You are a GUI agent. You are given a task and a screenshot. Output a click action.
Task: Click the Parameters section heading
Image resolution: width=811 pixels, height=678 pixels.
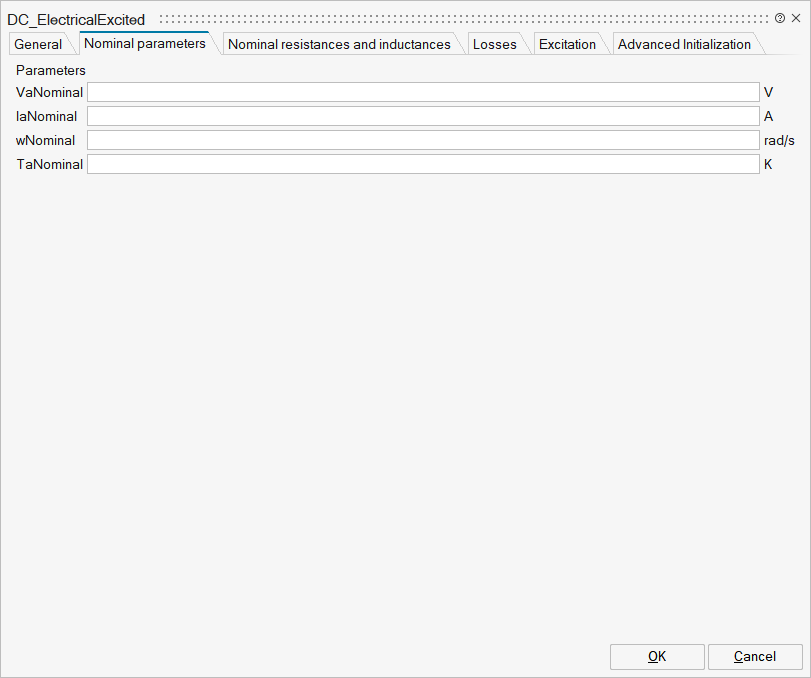point(51,71)
